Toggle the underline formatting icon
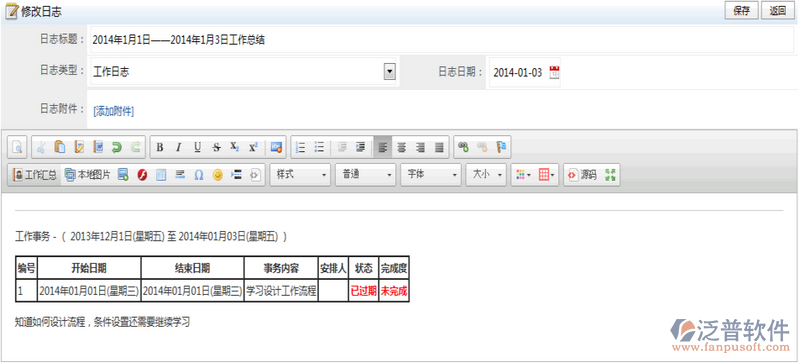The height and width of the screenshot is (363, 800). [x=197, y=148]
